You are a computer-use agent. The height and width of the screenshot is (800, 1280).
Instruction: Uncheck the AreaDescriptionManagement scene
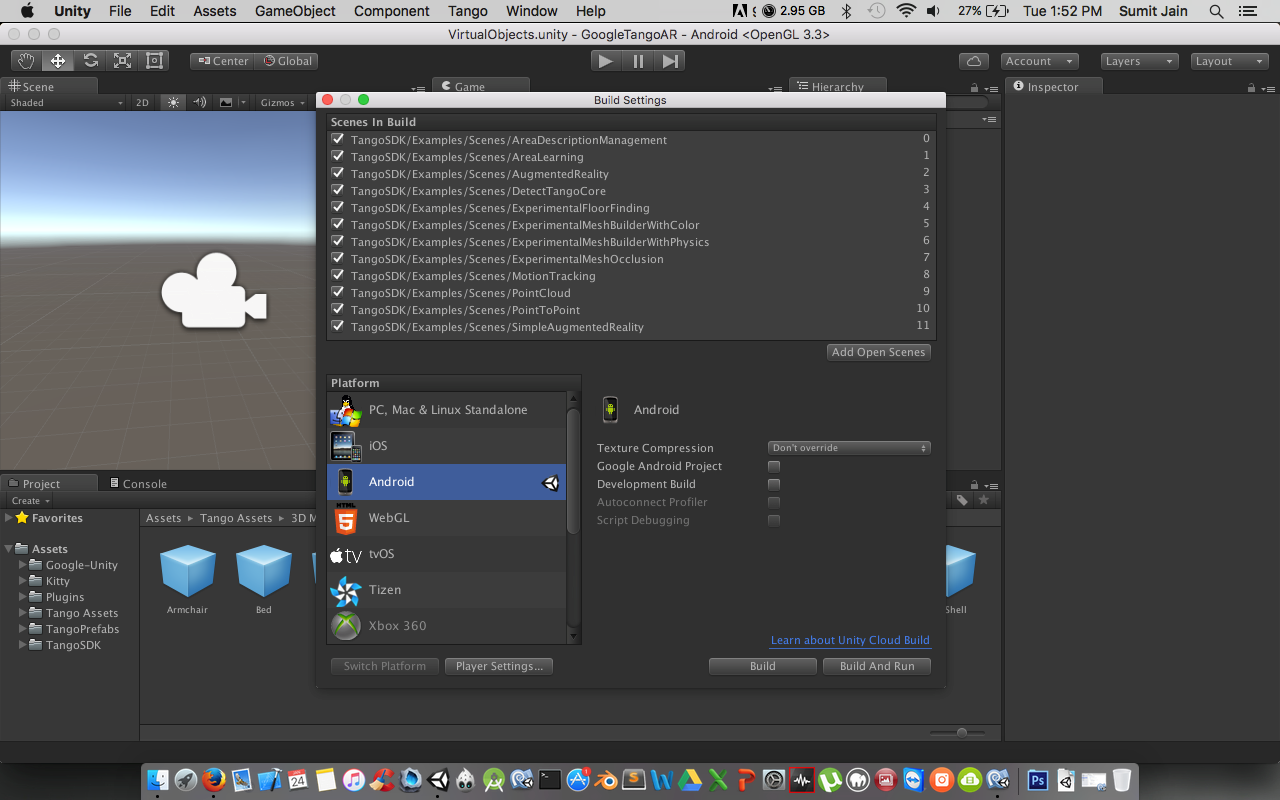click(x=338, y=140)
